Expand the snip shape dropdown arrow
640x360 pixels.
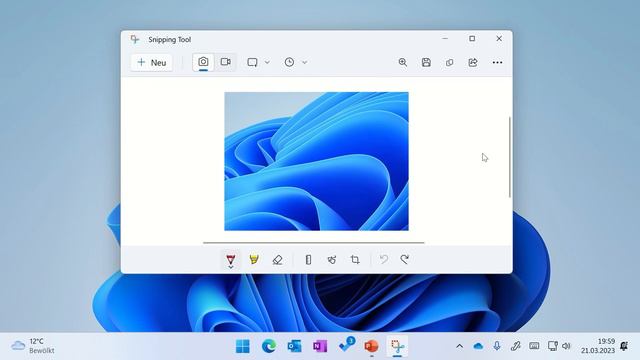coord(267,62)
